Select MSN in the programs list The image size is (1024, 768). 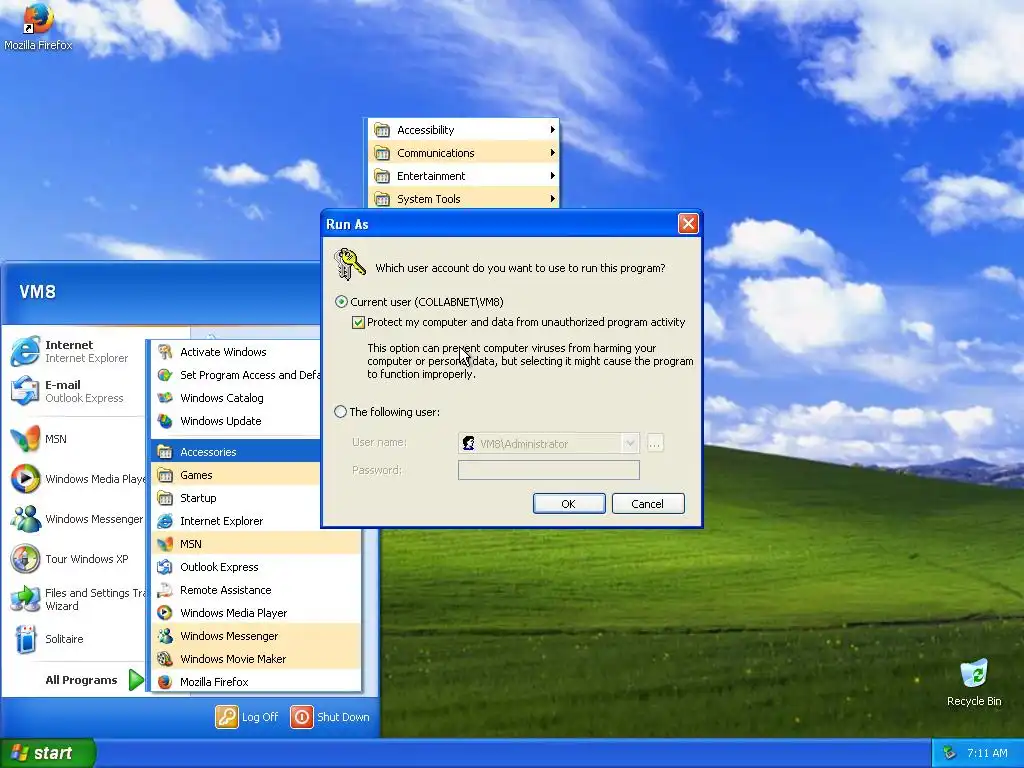pos(257,544)
